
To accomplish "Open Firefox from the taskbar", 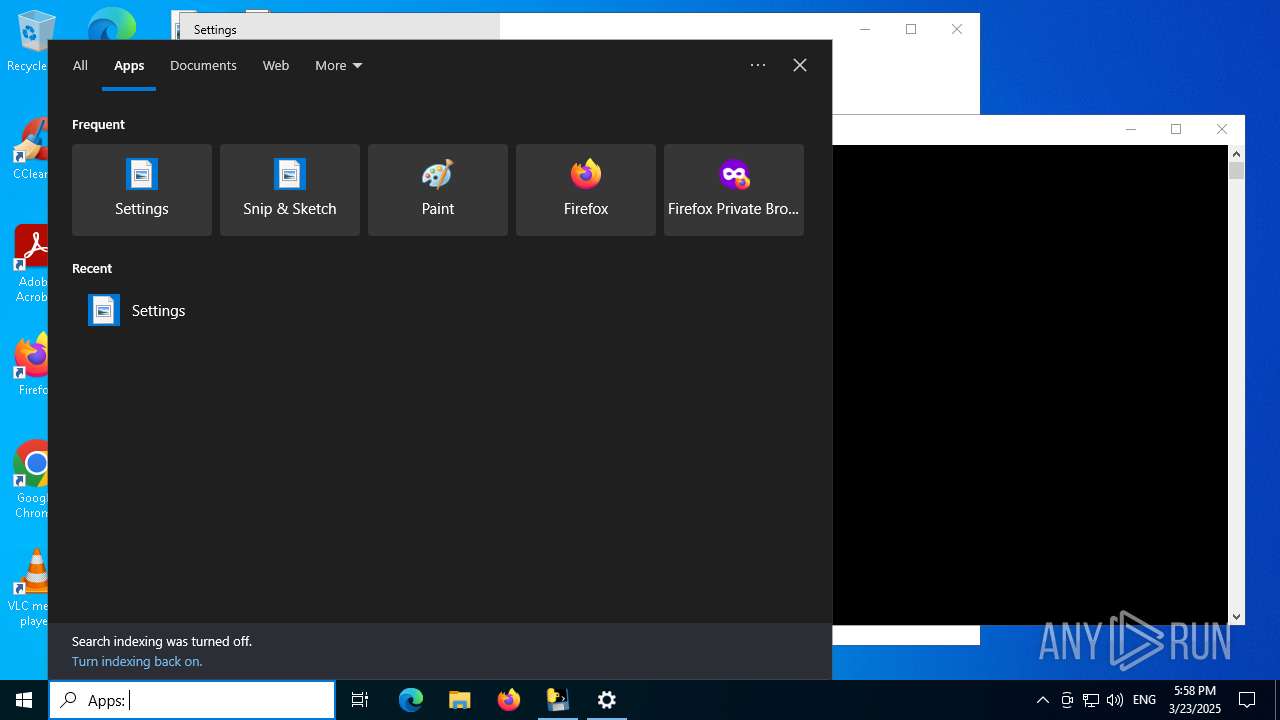I will [x=509, y=700].
